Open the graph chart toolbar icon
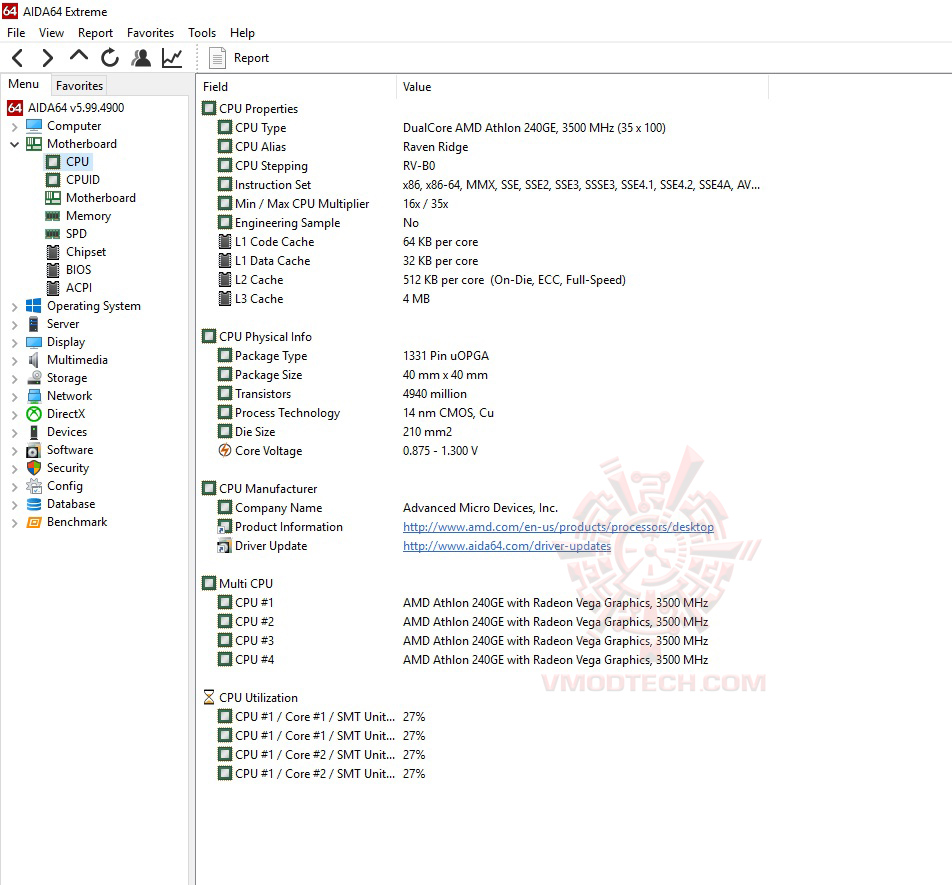Viewport: 952px width, 885px height. pyautogui.click(x=172, y=58)
